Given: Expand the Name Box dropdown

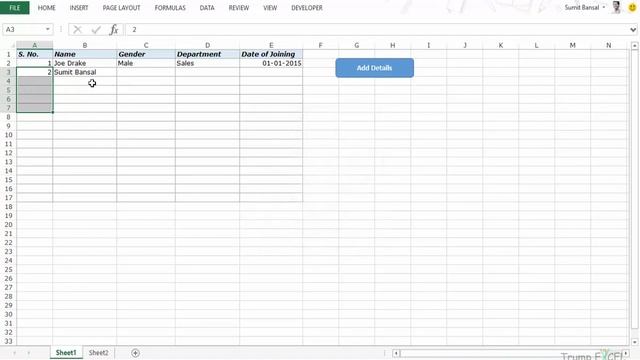Looking at the screenshot, I should coord(48,29).
